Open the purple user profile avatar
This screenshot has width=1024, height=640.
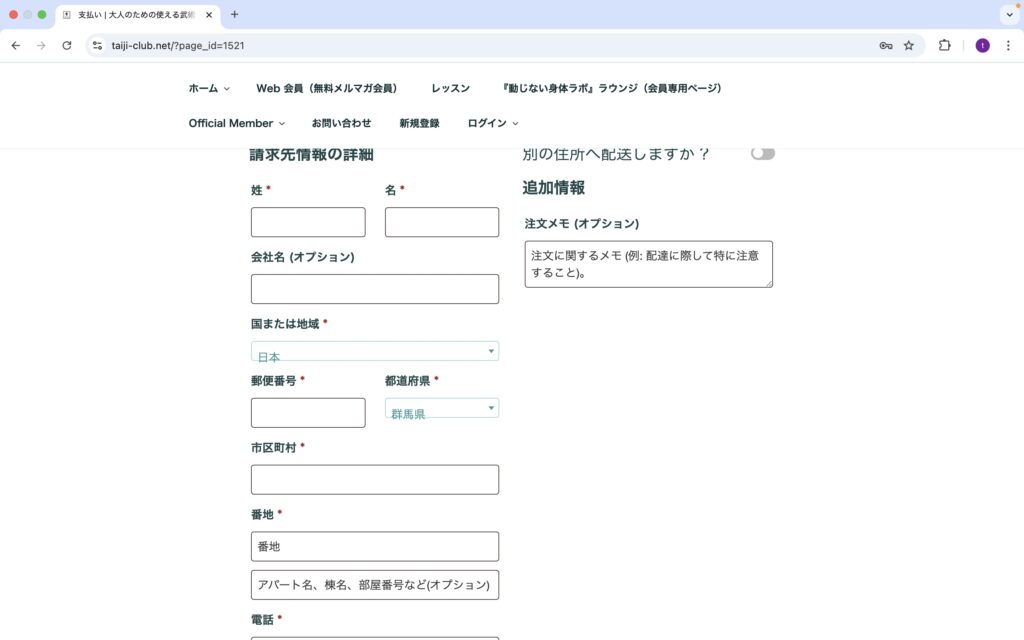[x=982, y=45]
